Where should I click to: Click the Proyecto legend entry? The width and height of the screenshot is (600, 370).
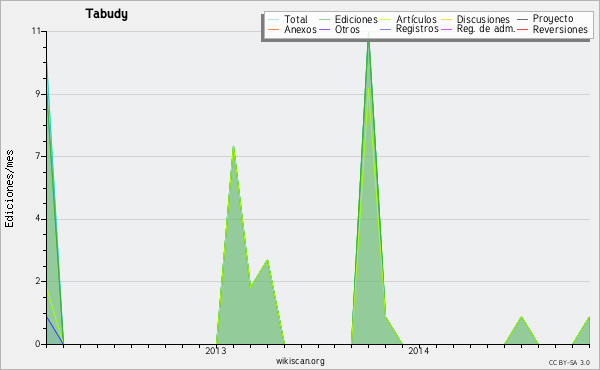553,19
